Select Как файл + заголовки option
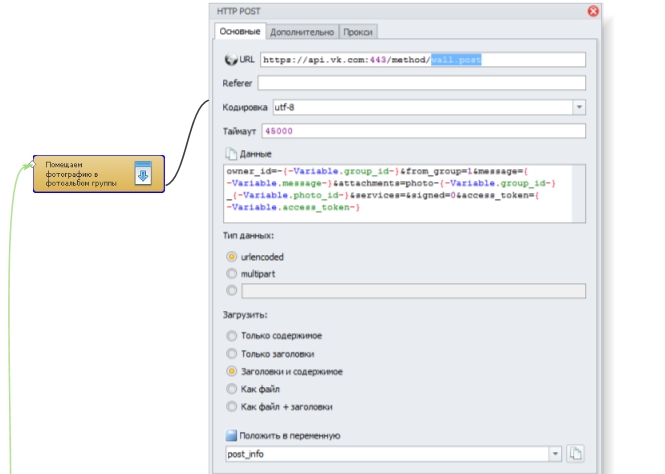Screen dimensions: 665x474 [233, 407]
